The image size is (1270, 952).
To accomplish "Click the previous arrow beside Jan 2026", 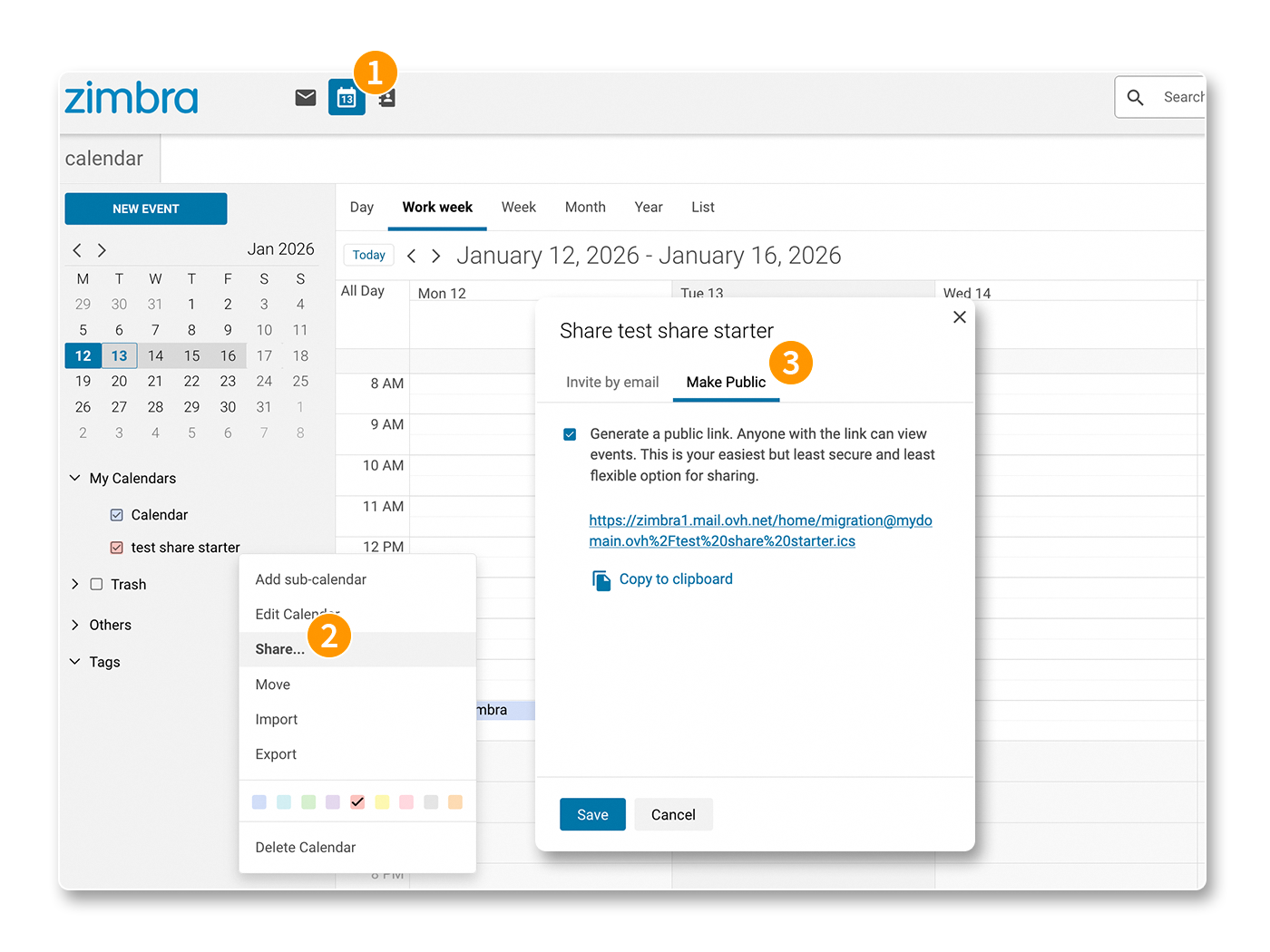I will 77,250.
